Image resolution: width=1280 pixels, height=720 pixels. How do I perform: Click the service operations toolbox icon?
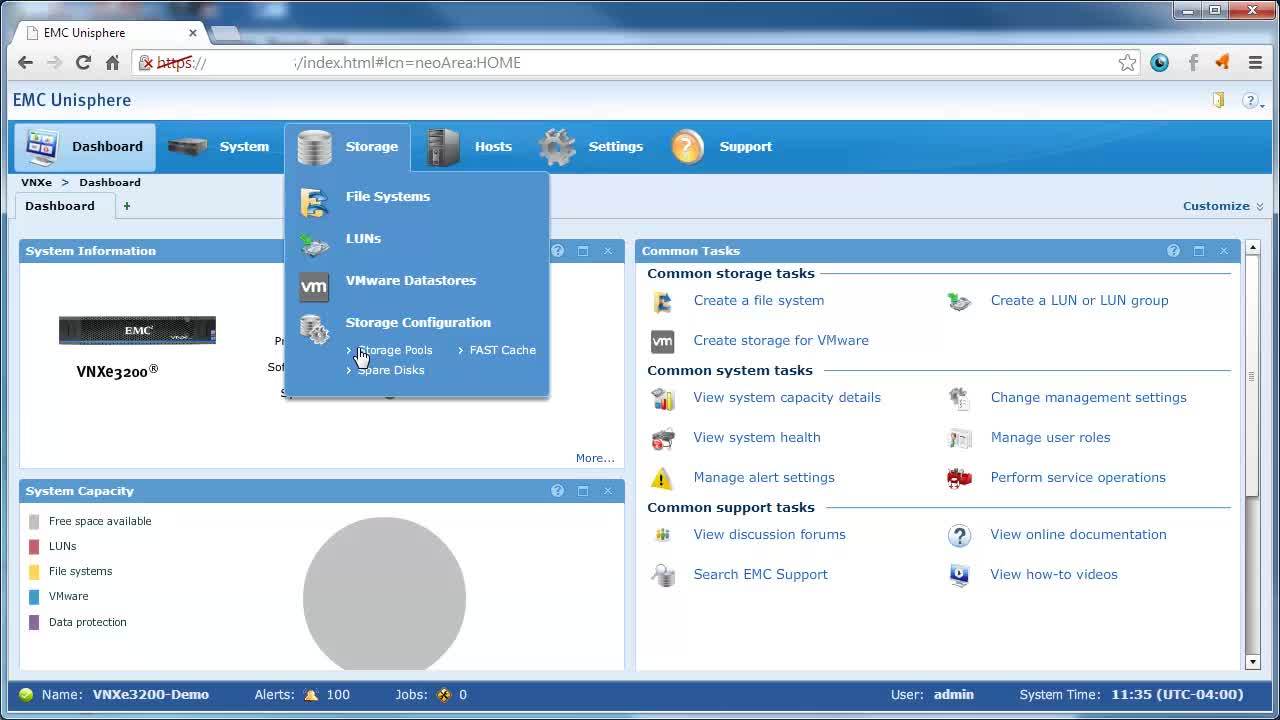click(959, 478)
